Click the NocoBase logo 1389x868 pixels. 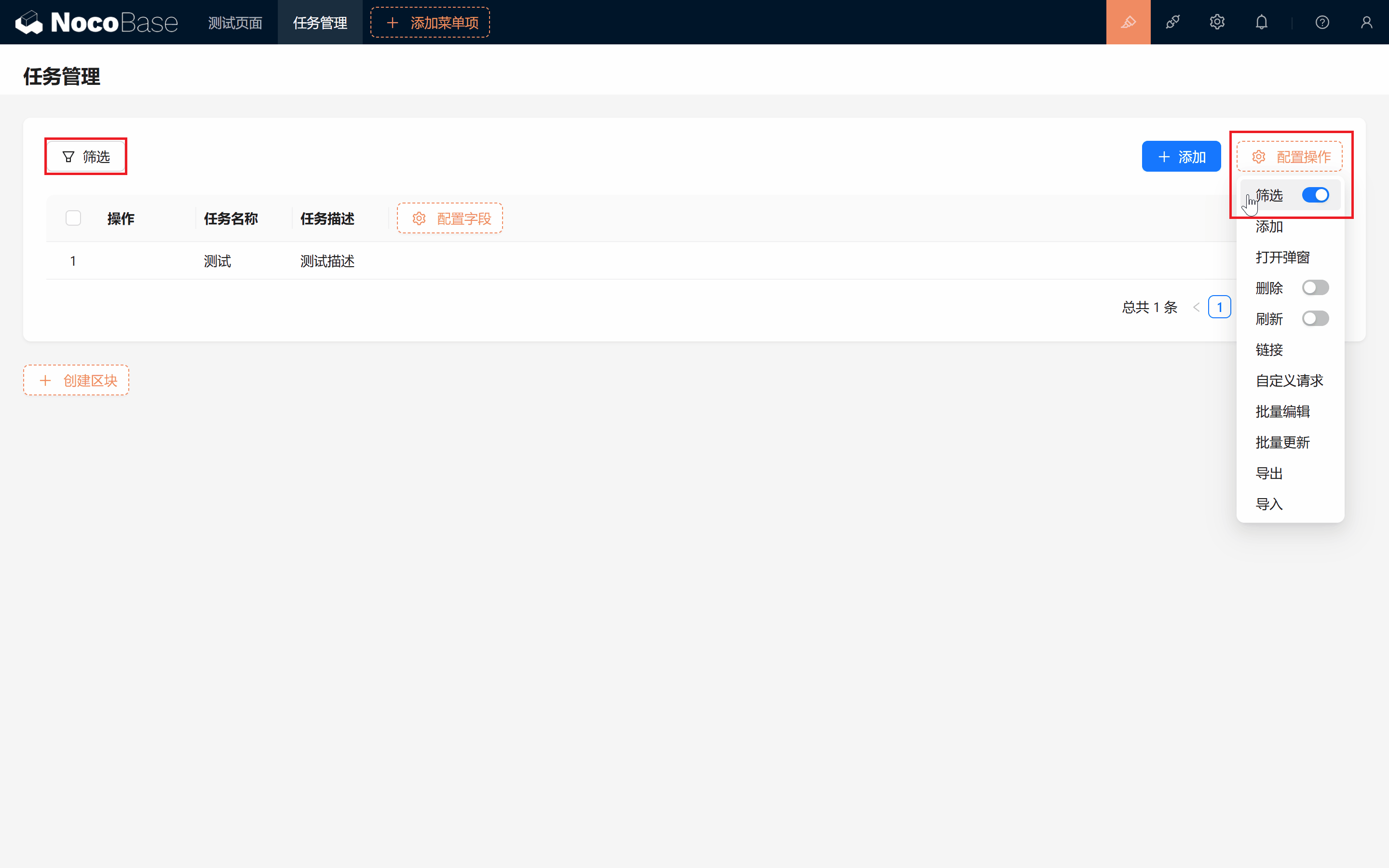click(x=96, y=22)
